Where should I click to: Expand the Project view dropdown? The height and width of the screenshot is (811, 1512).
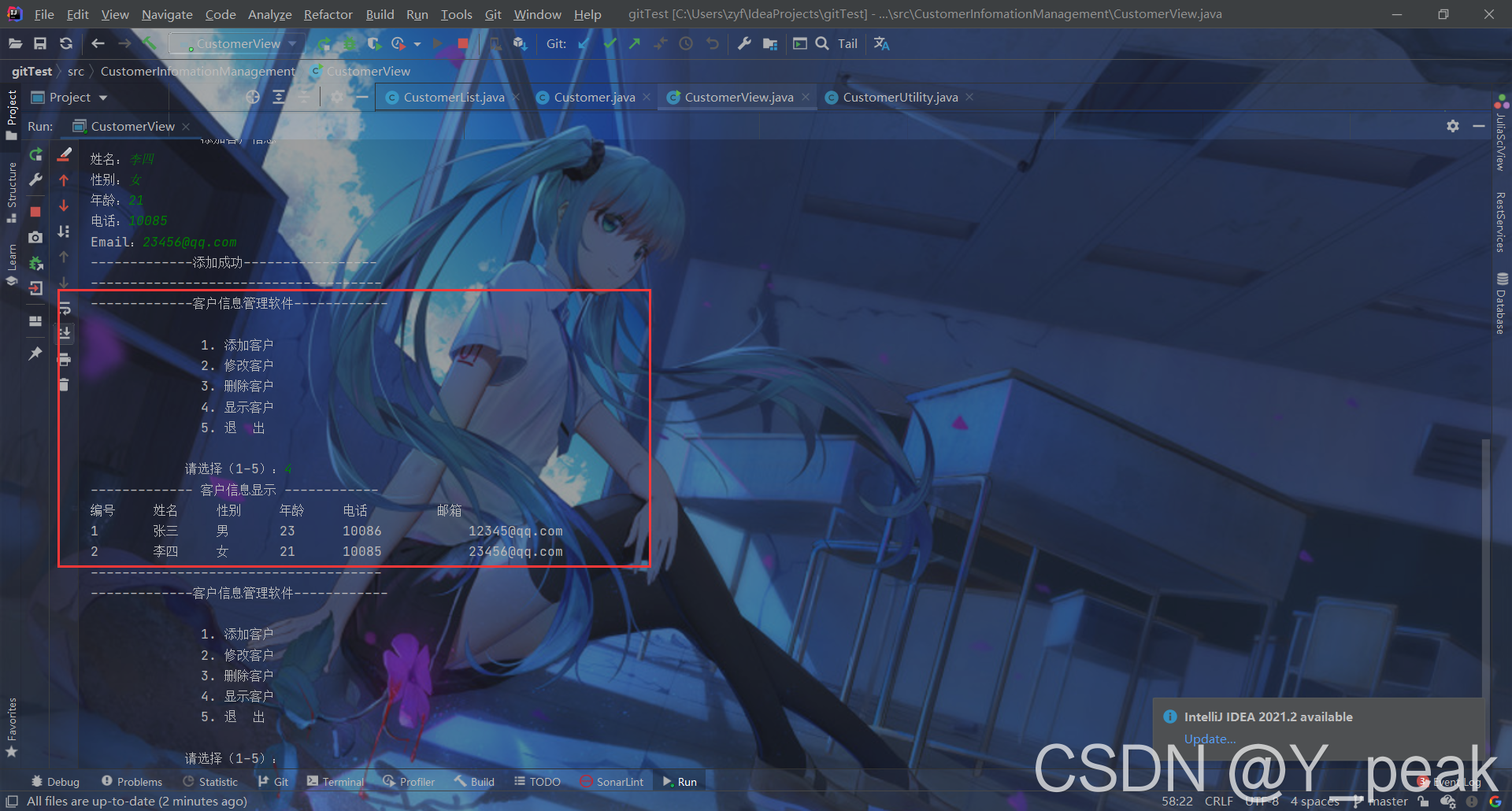[103, 98]
